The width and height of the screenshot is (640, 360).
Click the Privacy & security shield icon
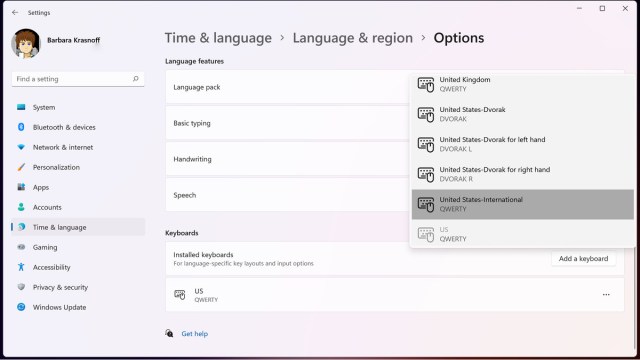(21, 287)
